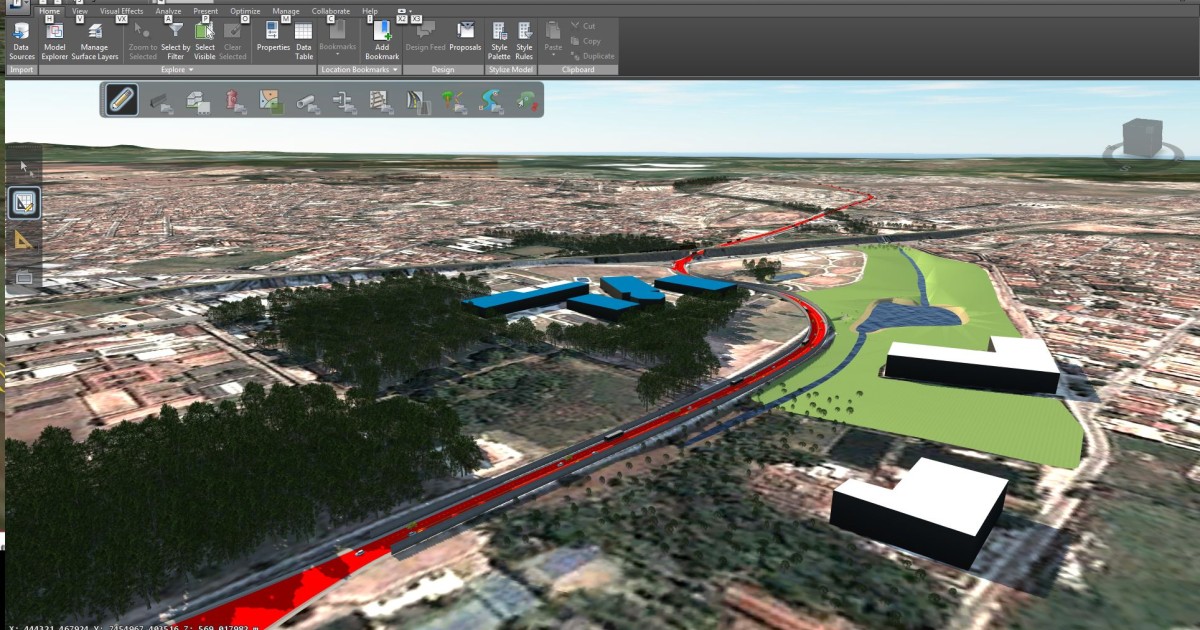The height and width of the screenshot is (630, 1200).
Task: Select the Vegetation creation tool
Action: point(452,100)
